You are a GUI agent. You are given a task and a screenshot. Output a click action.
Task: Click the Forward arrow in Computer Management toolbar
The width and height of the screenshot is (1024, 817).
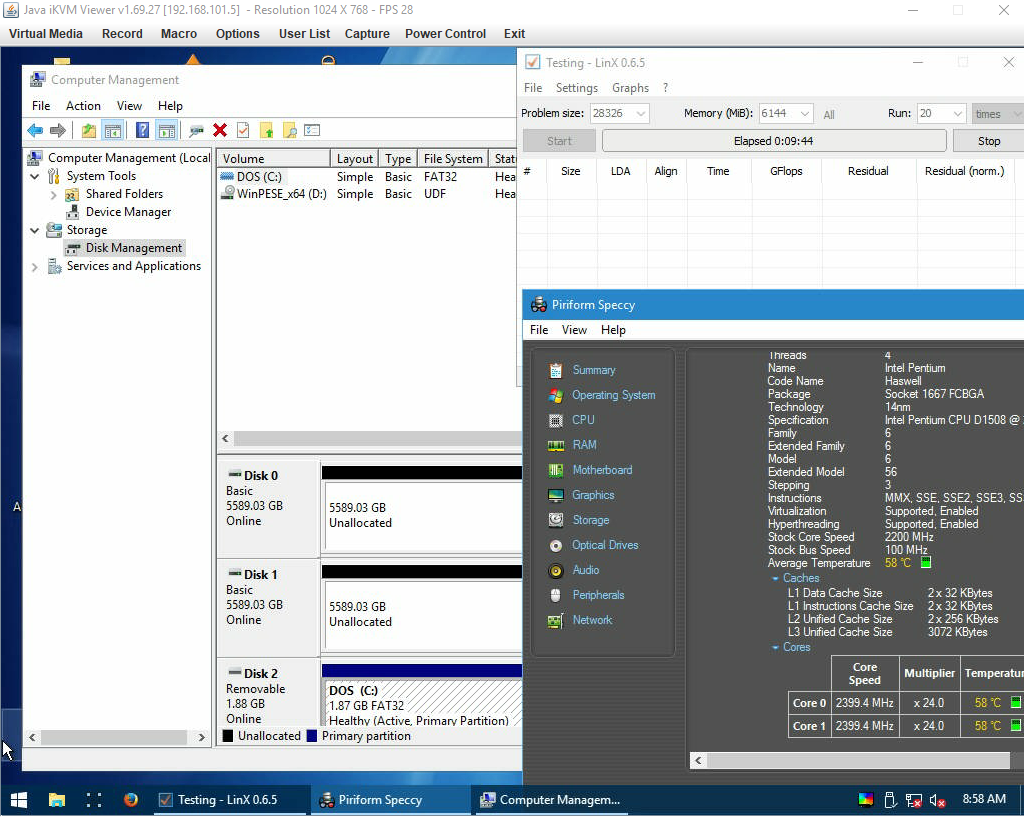(58, 131)
